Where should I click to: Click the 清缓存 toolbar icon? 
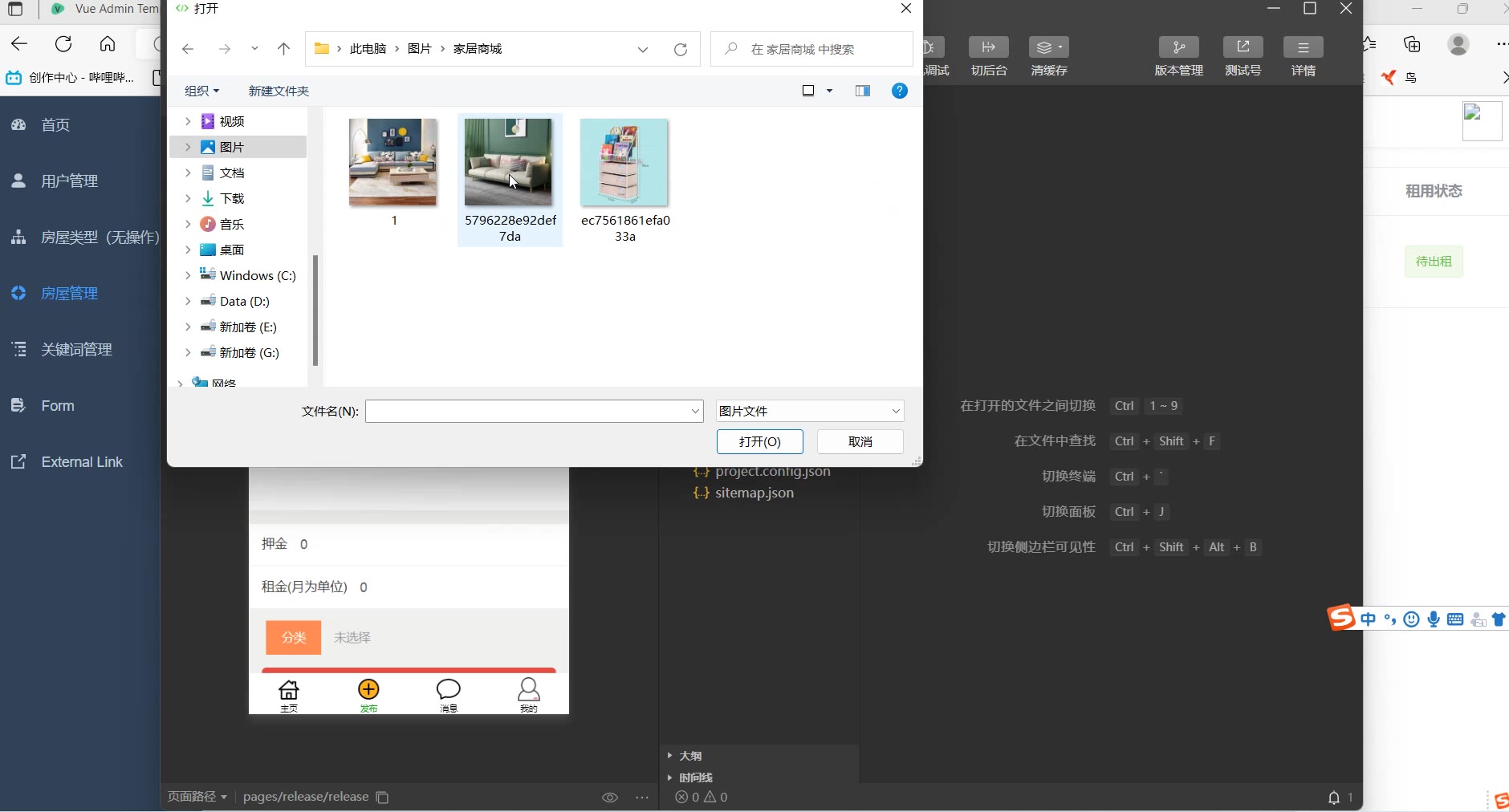(x=1048, y=47)
